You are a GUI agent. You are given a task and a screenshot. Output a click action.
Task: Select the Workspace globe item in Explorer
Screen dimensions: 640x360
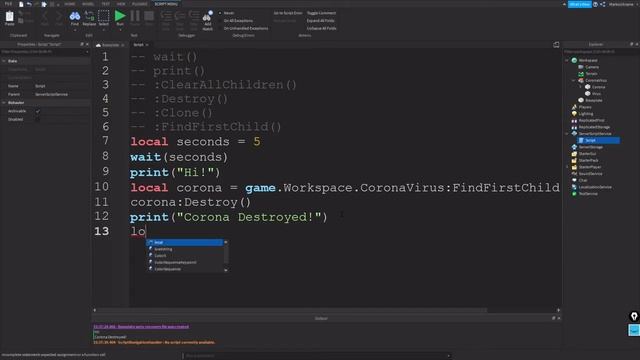point(584,60)
